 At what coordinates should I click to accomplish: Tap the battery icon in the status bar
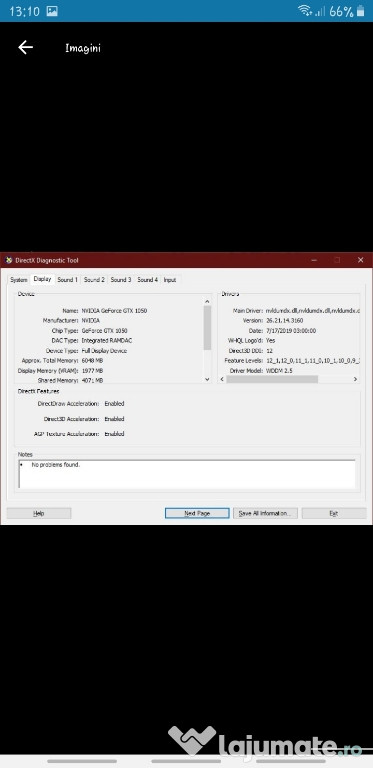click(361, 11)
